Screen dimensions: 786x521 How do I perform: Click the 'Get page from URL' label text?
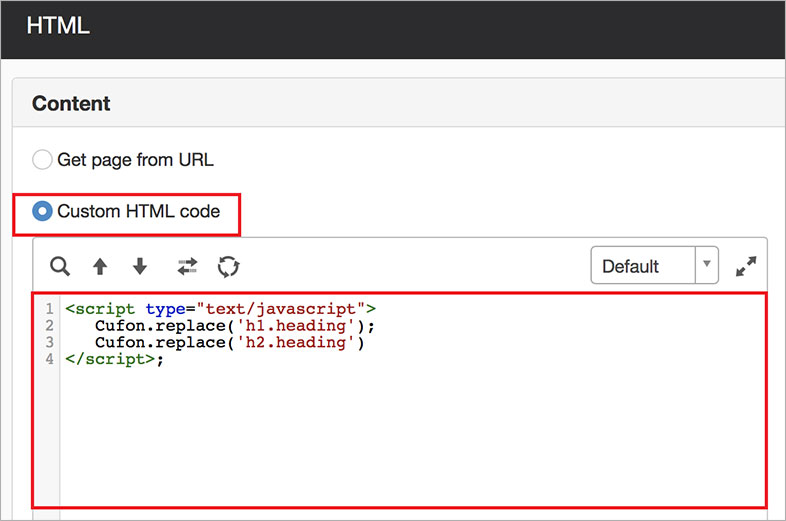[x=135, y=160]
